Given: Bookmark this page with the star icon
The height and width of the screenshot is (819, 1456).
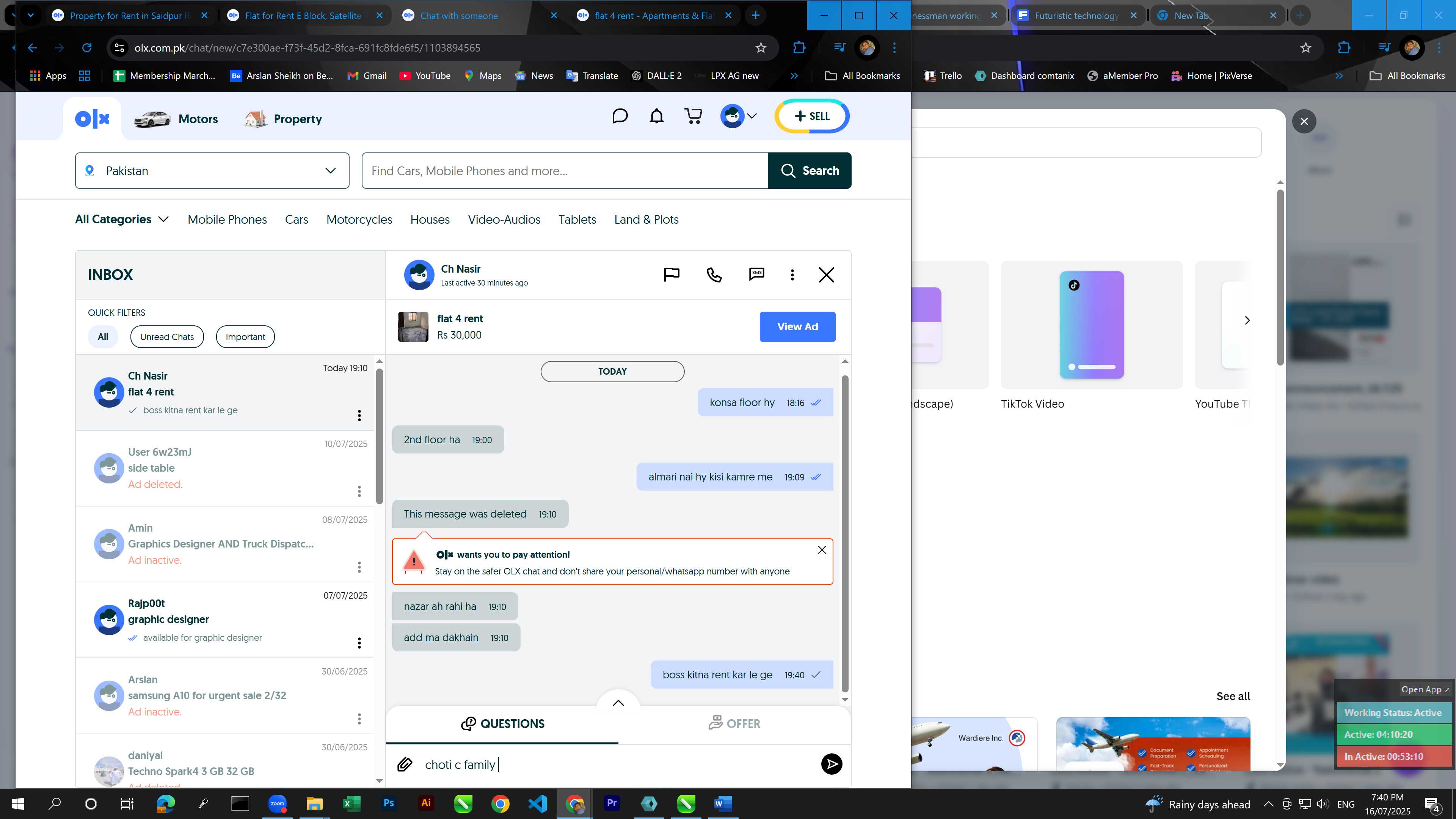Looking at the screenshot, I should pos(761,48).
